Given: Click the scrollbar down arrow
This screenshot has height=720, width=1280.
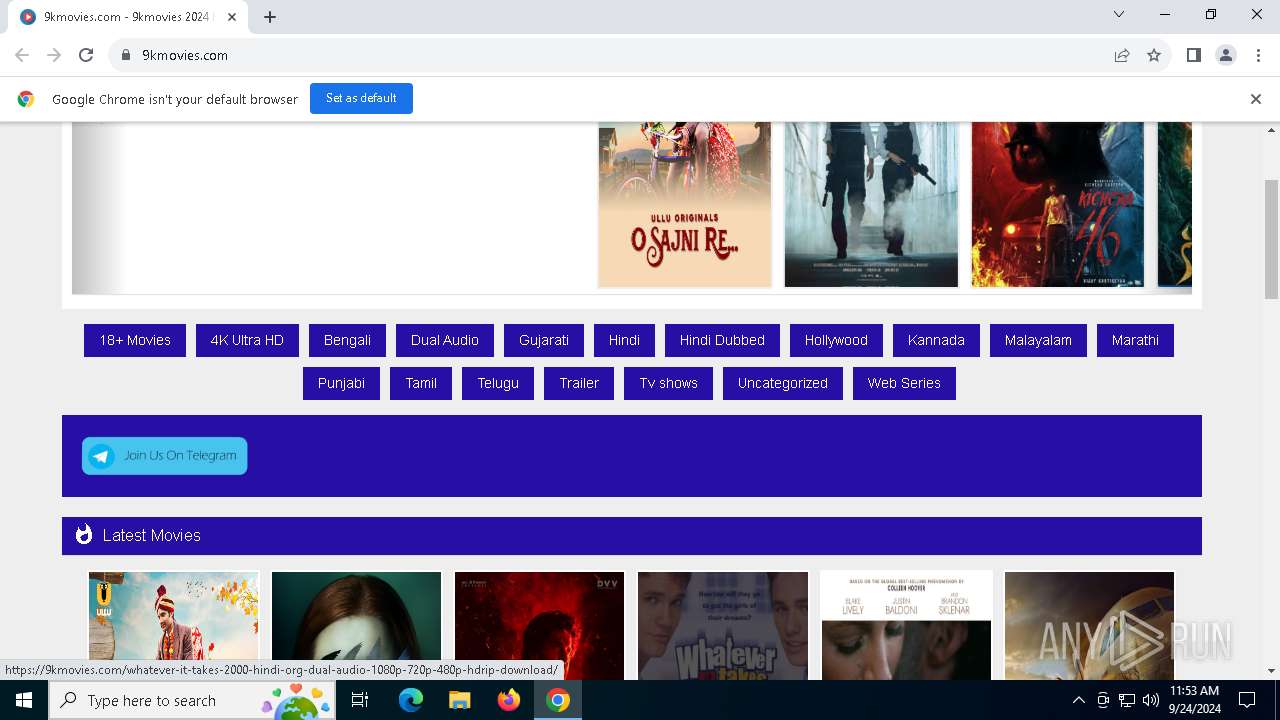Looking at the screenshot, I should (x=1271, y=671).
